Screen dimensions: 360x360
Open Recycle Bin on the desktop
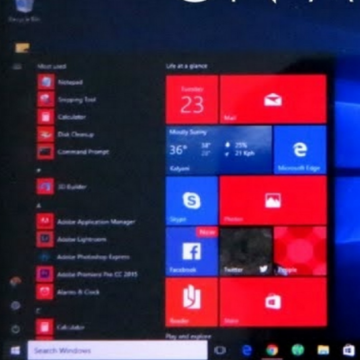24,11
